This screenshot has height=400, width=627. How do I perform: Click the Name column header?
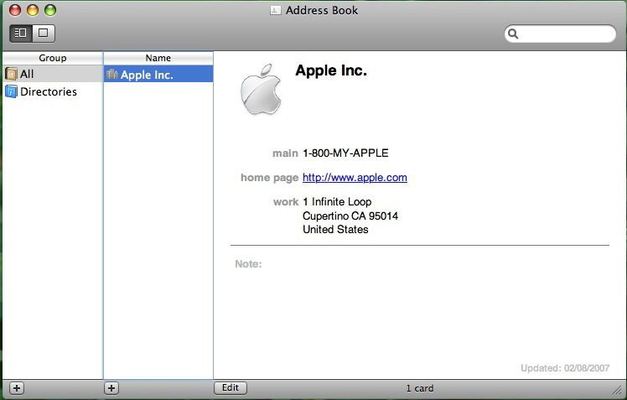point(158,58)
